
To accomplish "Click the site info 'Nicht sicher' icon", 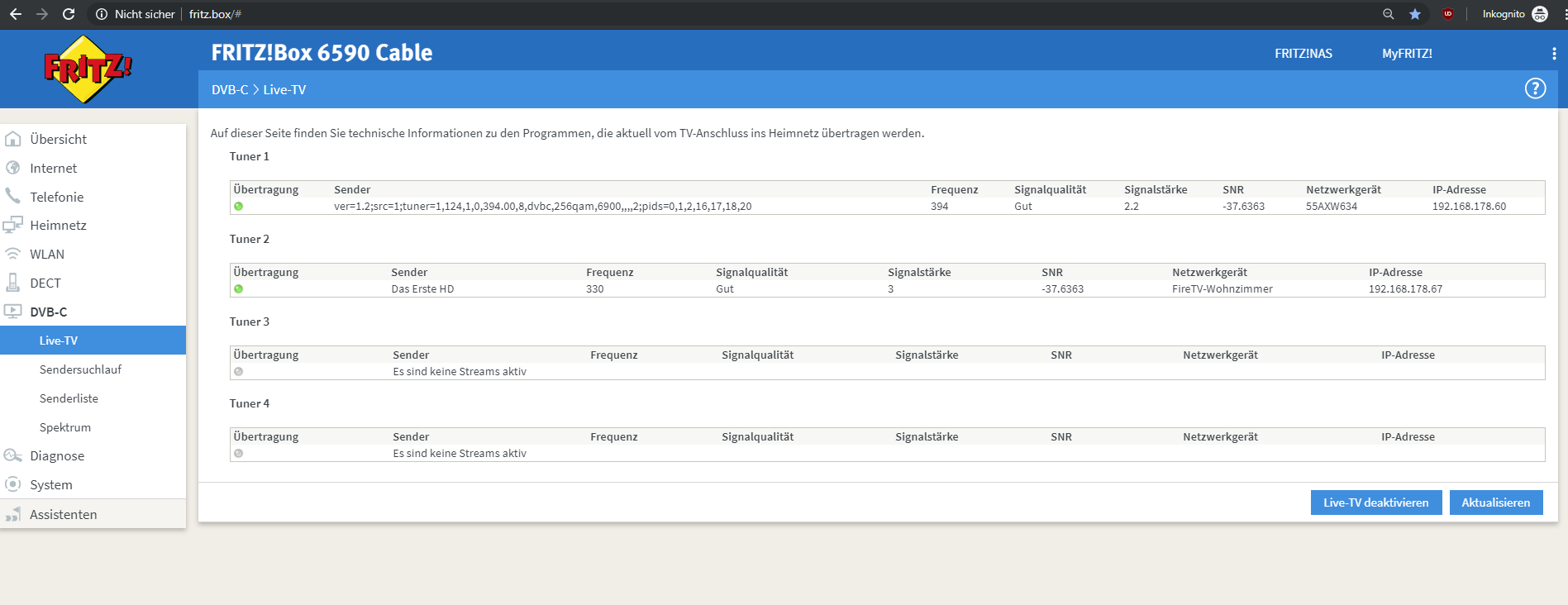I will (102, 14).
